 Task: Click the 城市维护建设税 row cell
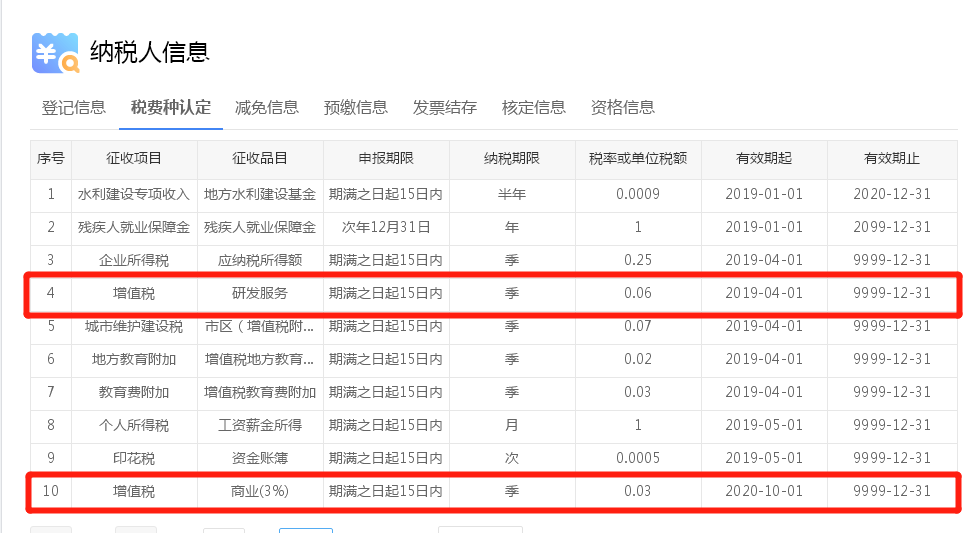click(x=134, y=326)
